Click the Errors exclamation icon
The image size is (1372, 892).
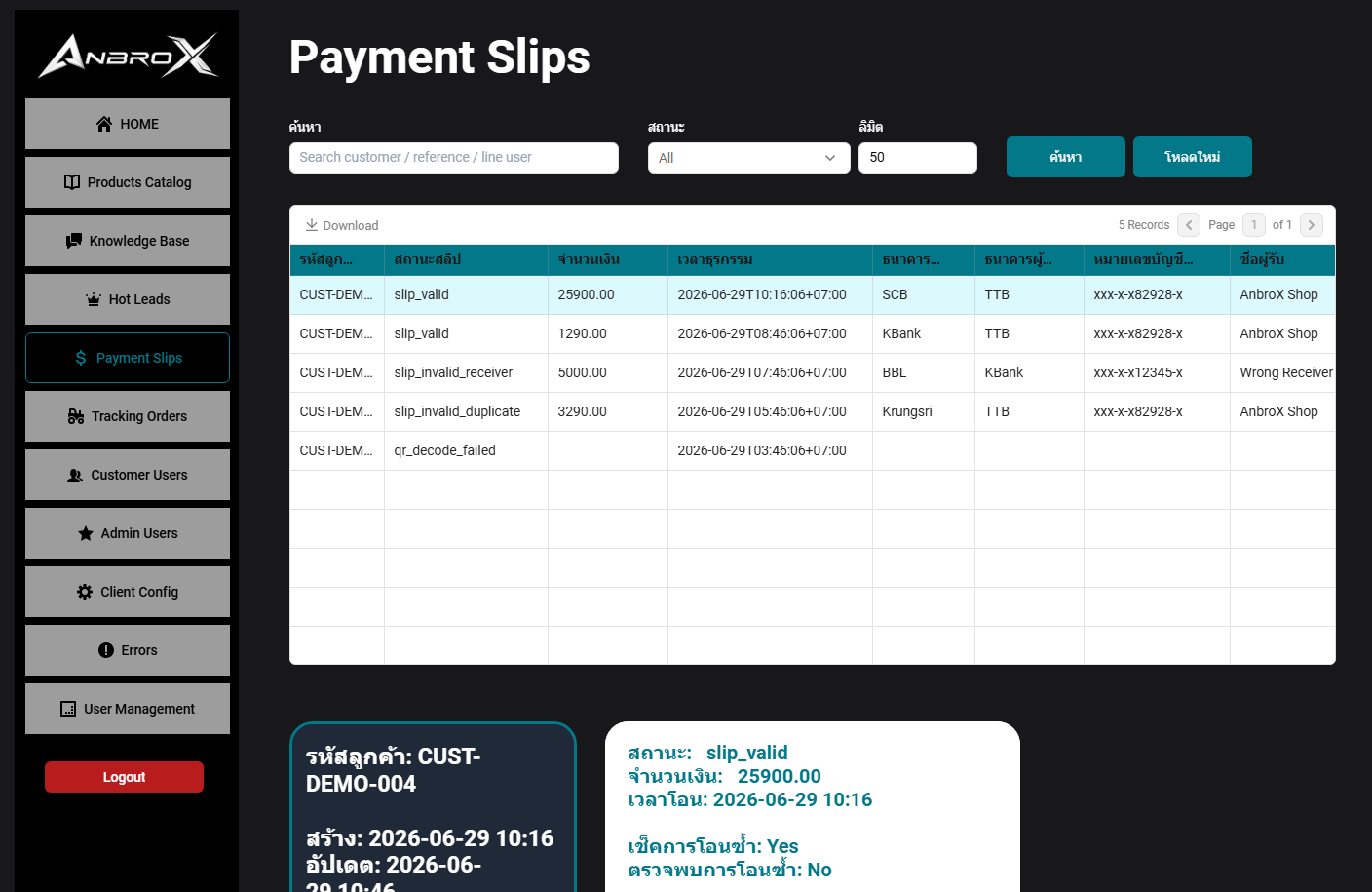tap(106, 650)
